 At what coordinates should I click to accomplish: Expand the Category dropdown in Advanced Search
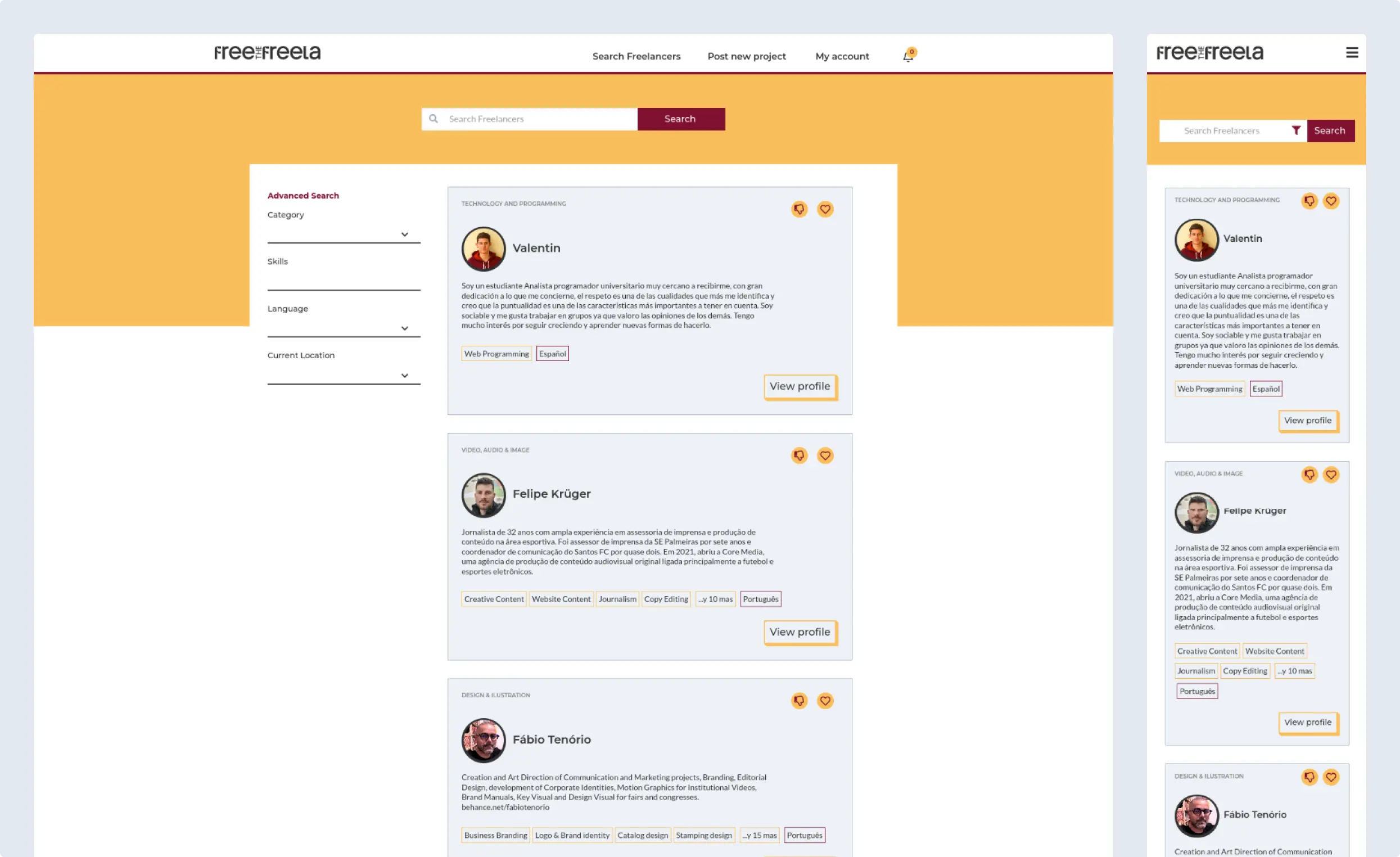tap(405, 233)
